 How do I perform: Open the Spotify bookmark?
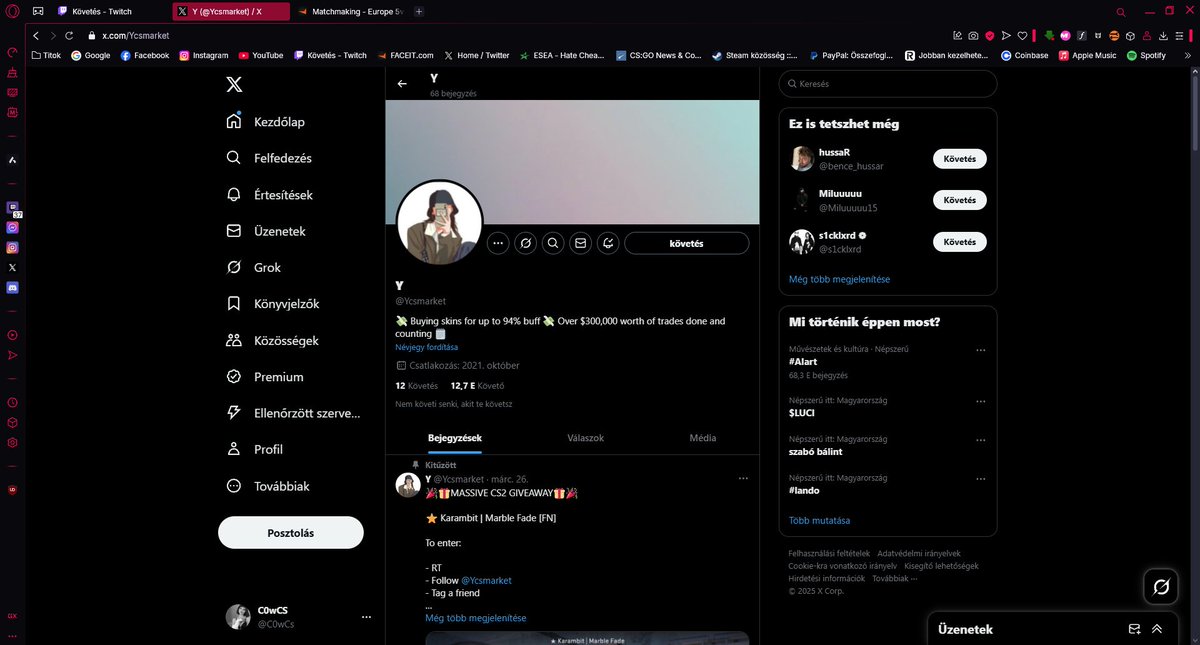(x=1146, y=56)
